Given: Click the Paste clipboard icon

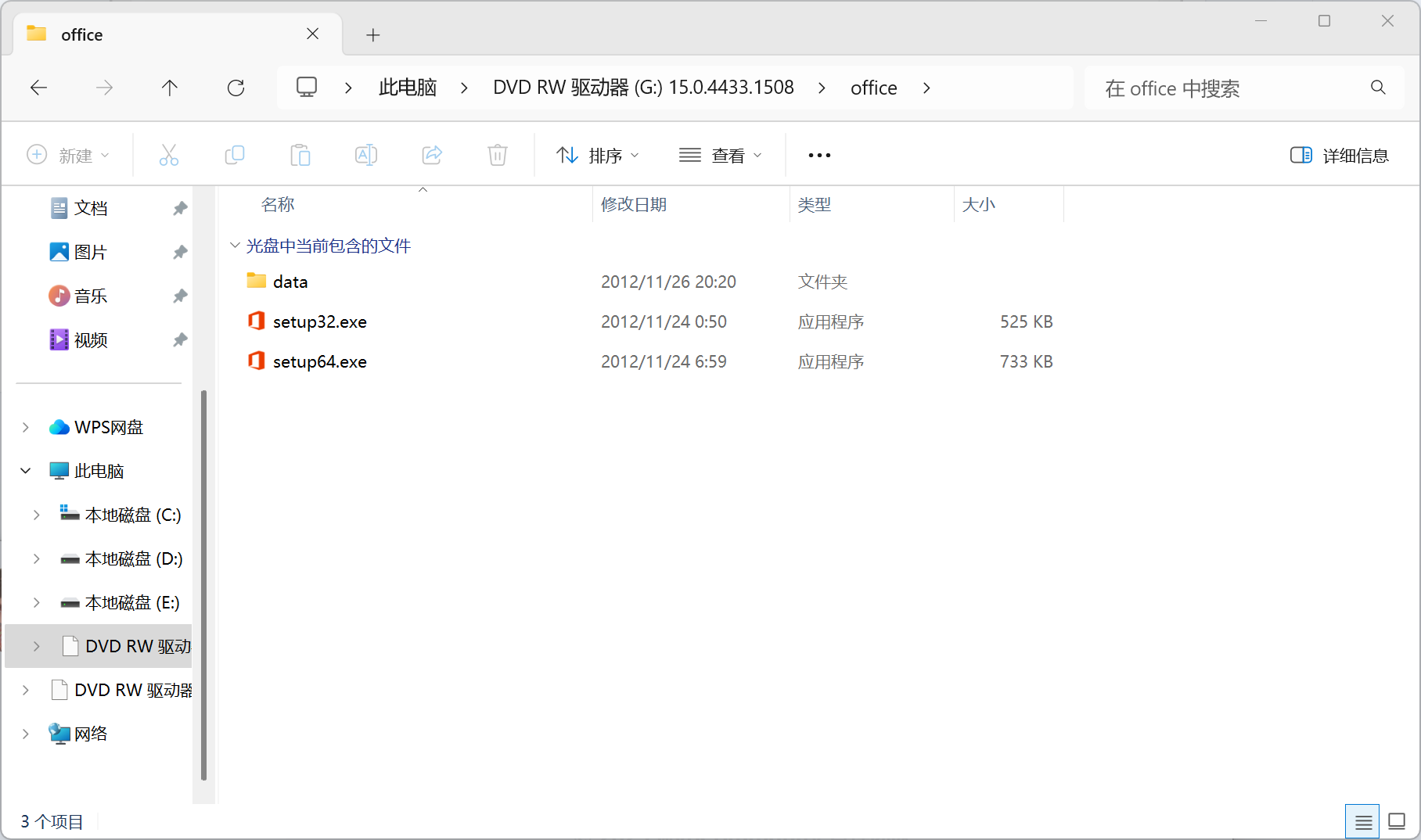Looking at the screenshot, I should point(300,155).
